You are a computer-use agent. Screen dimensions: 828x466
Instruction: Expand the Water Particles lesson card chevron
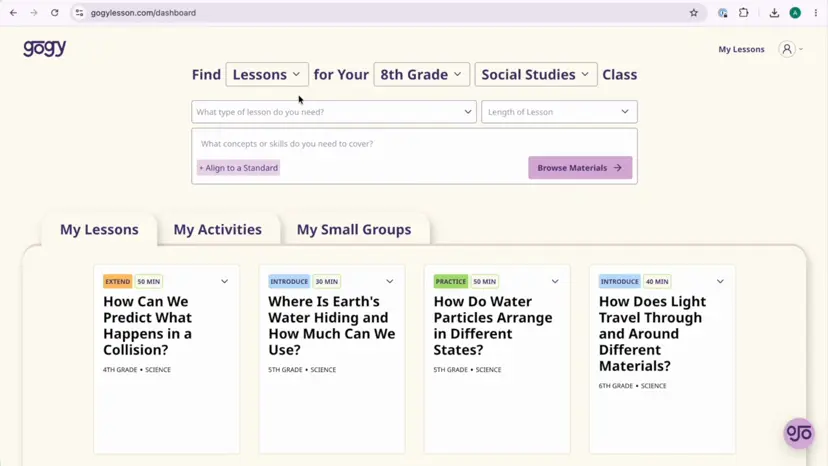point(555,282)
